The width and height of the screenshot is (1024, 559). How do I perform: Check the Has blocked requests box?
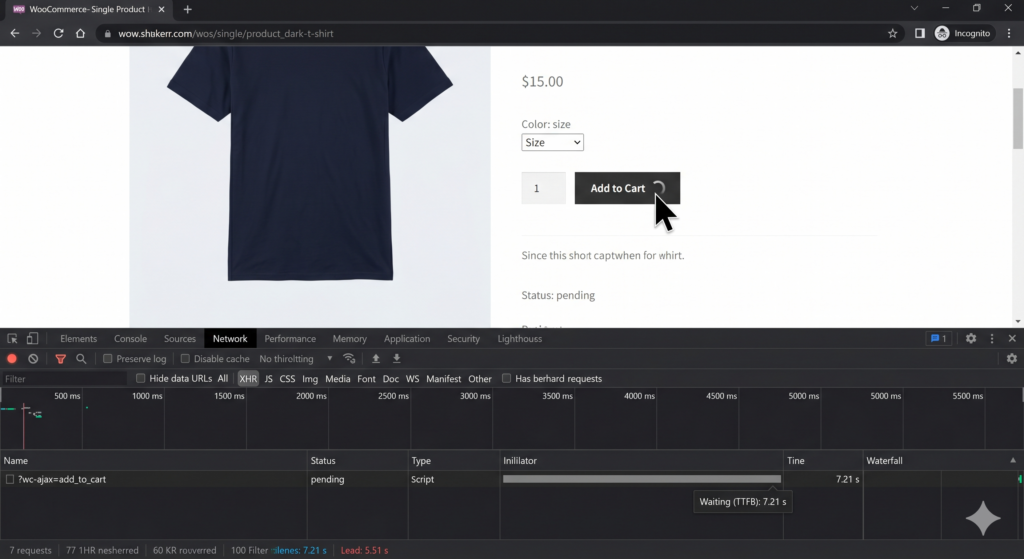pos(506,378)
